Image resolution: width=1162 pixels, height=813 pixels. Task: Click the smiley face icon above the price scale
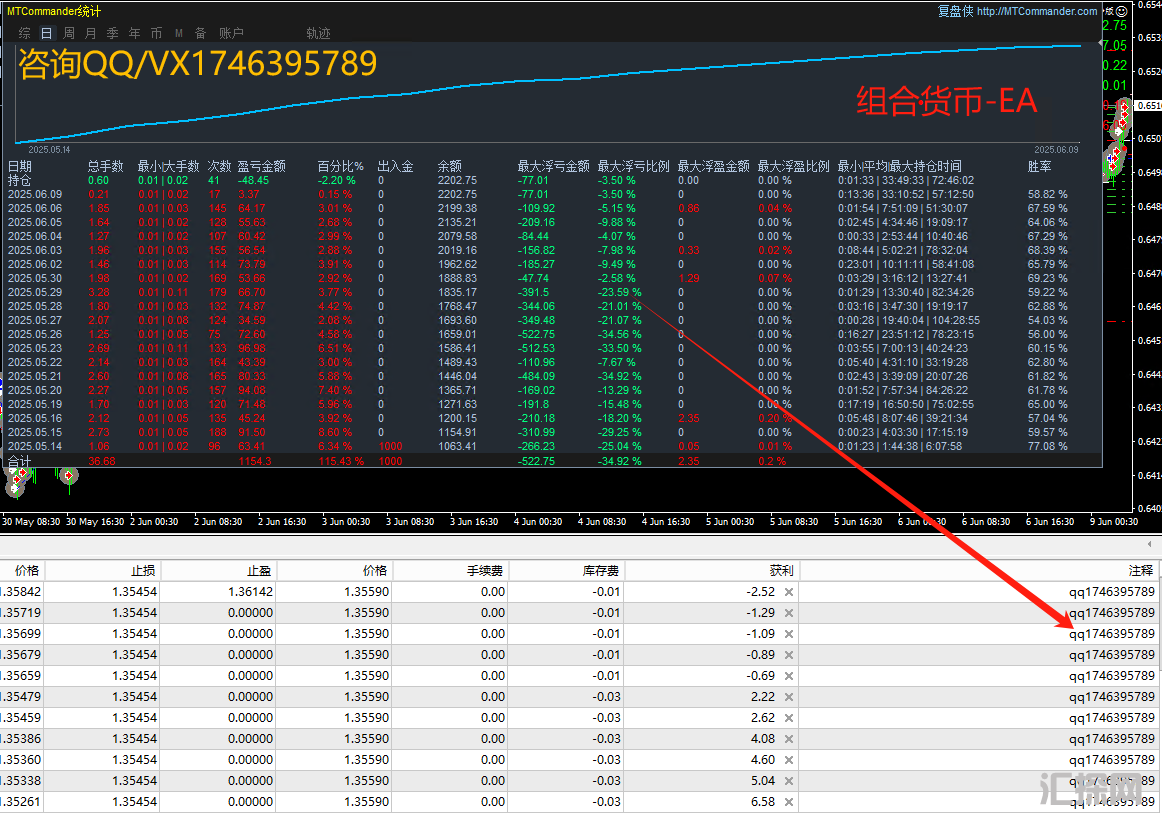1121,11
